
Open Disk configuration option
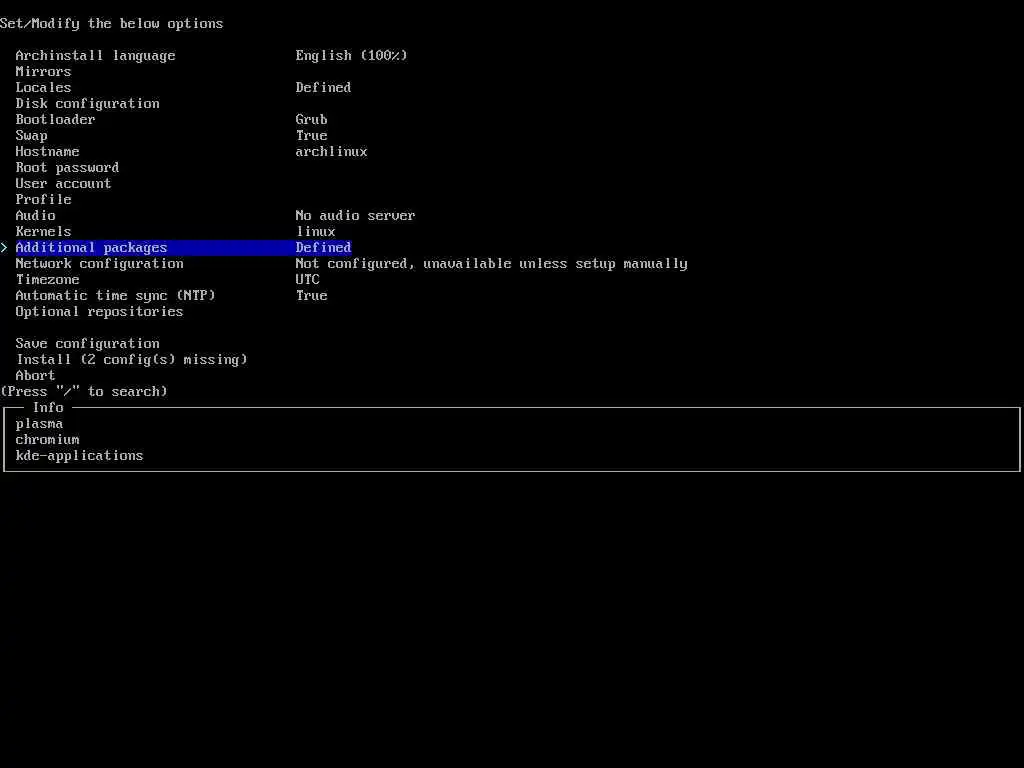click(88, 104)
